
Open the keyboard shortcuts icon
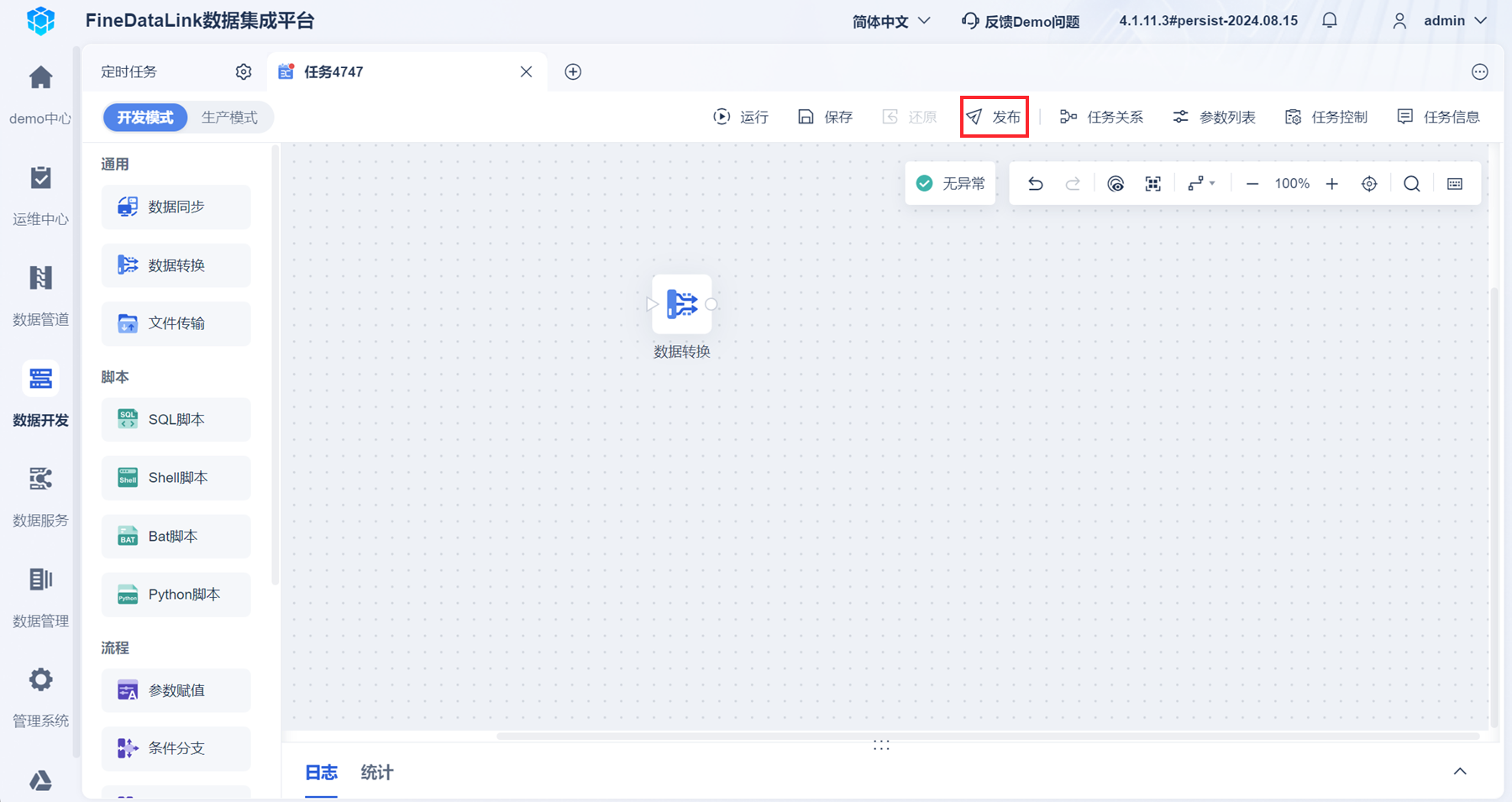pyautogui.click(x=1455, y=184)
